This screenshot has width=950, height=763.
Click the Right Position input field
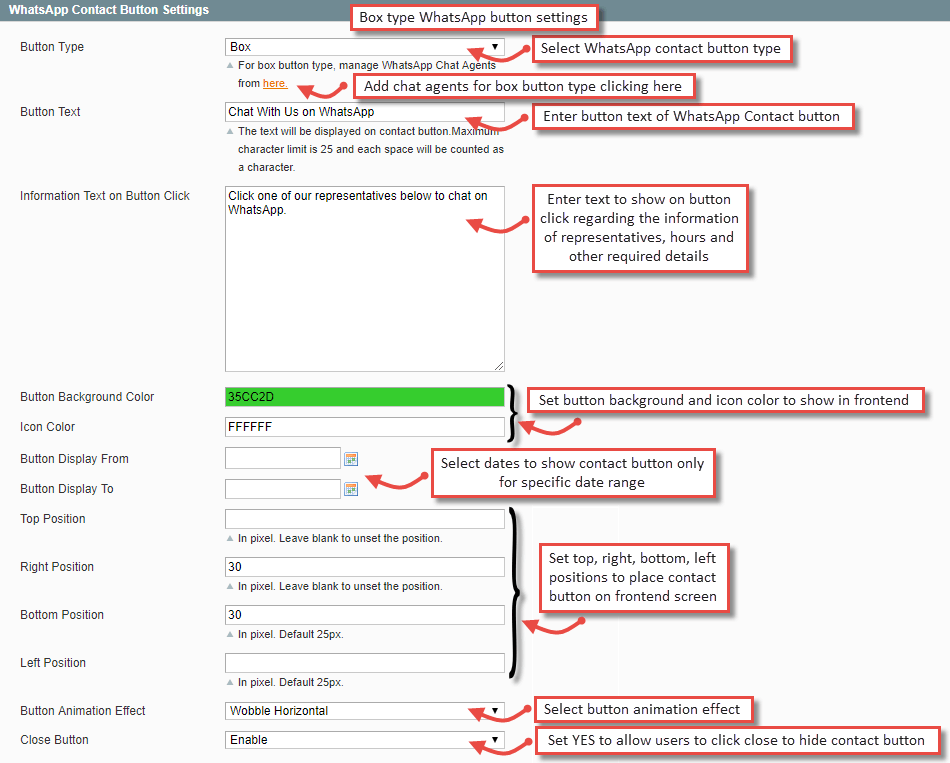tap(365, 567)
